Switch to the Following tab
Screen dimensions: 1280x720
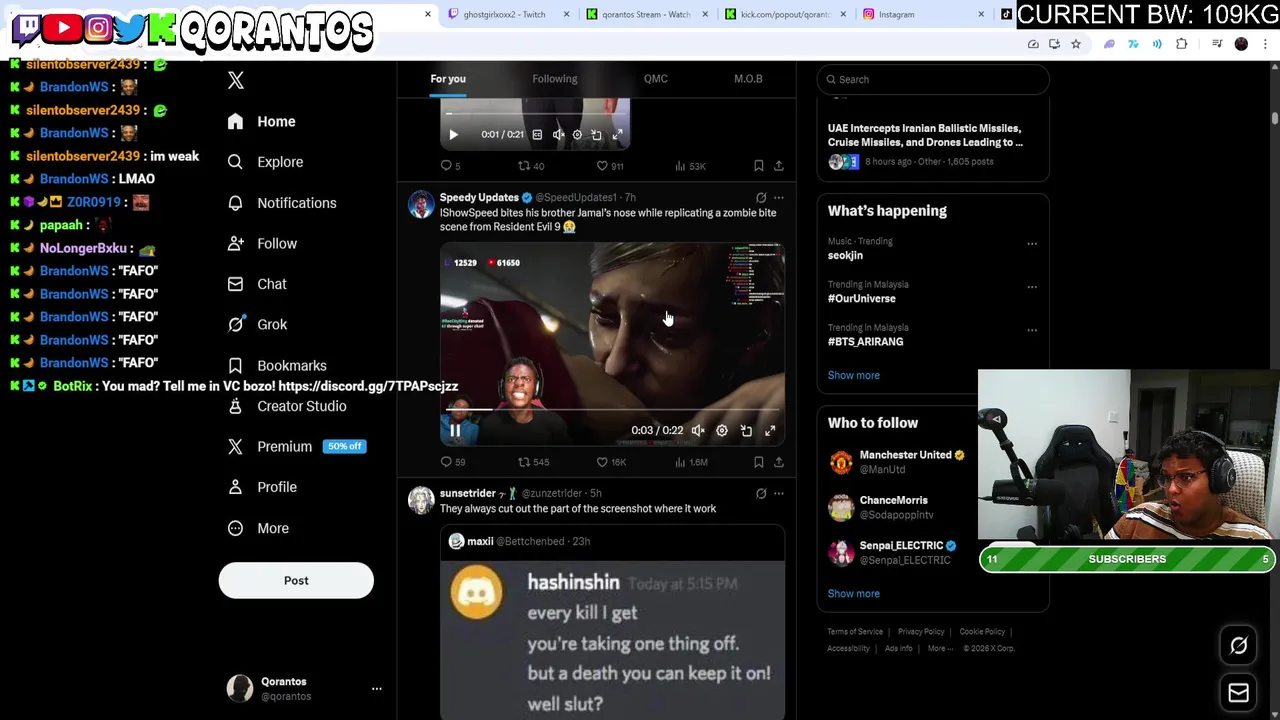click(x=554, y=79)
